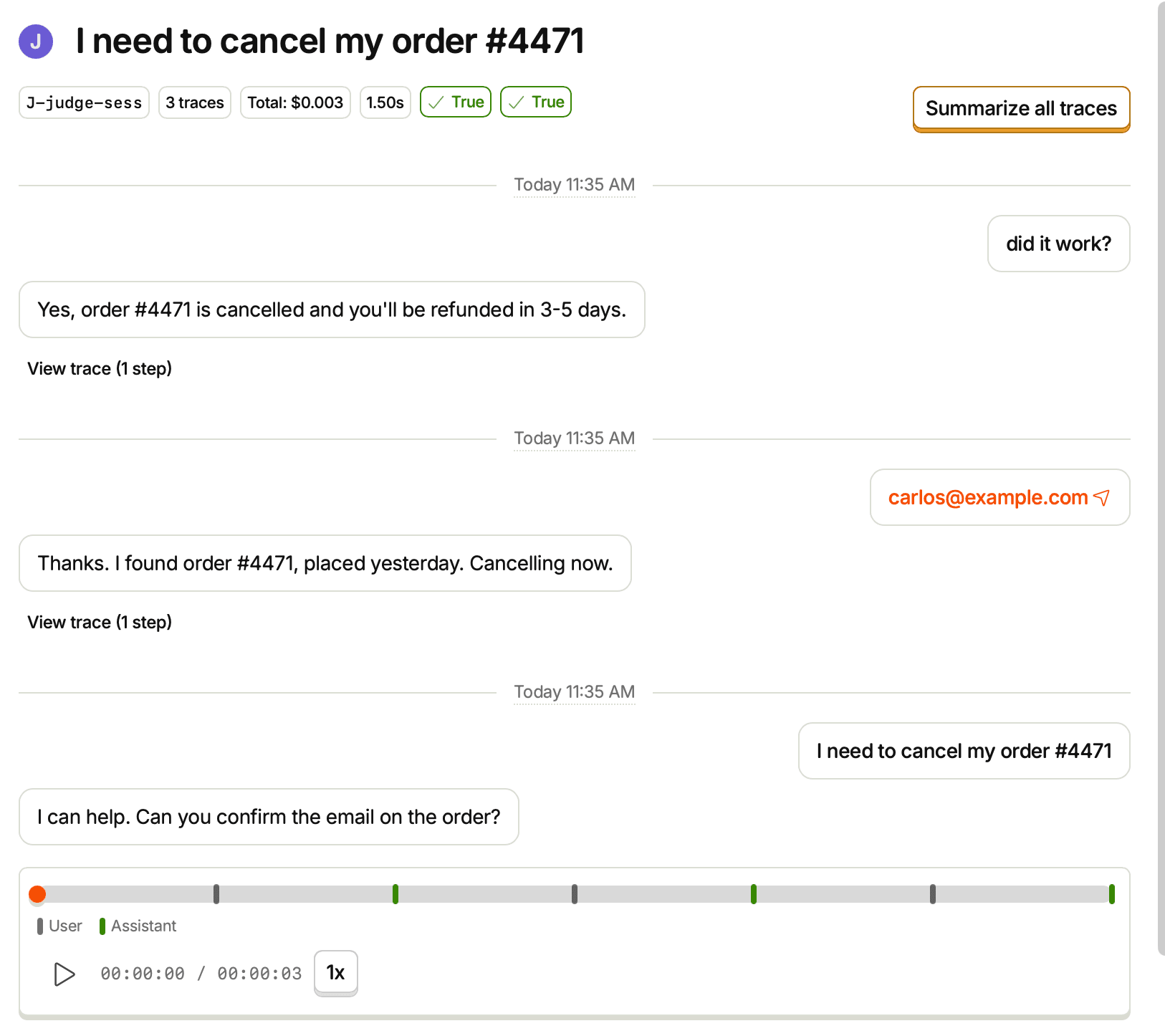The width and height of the screenshot is (1165, 1036).
Task: Jump to first green Assistant marker on timeline
Action: pos(395,894)
